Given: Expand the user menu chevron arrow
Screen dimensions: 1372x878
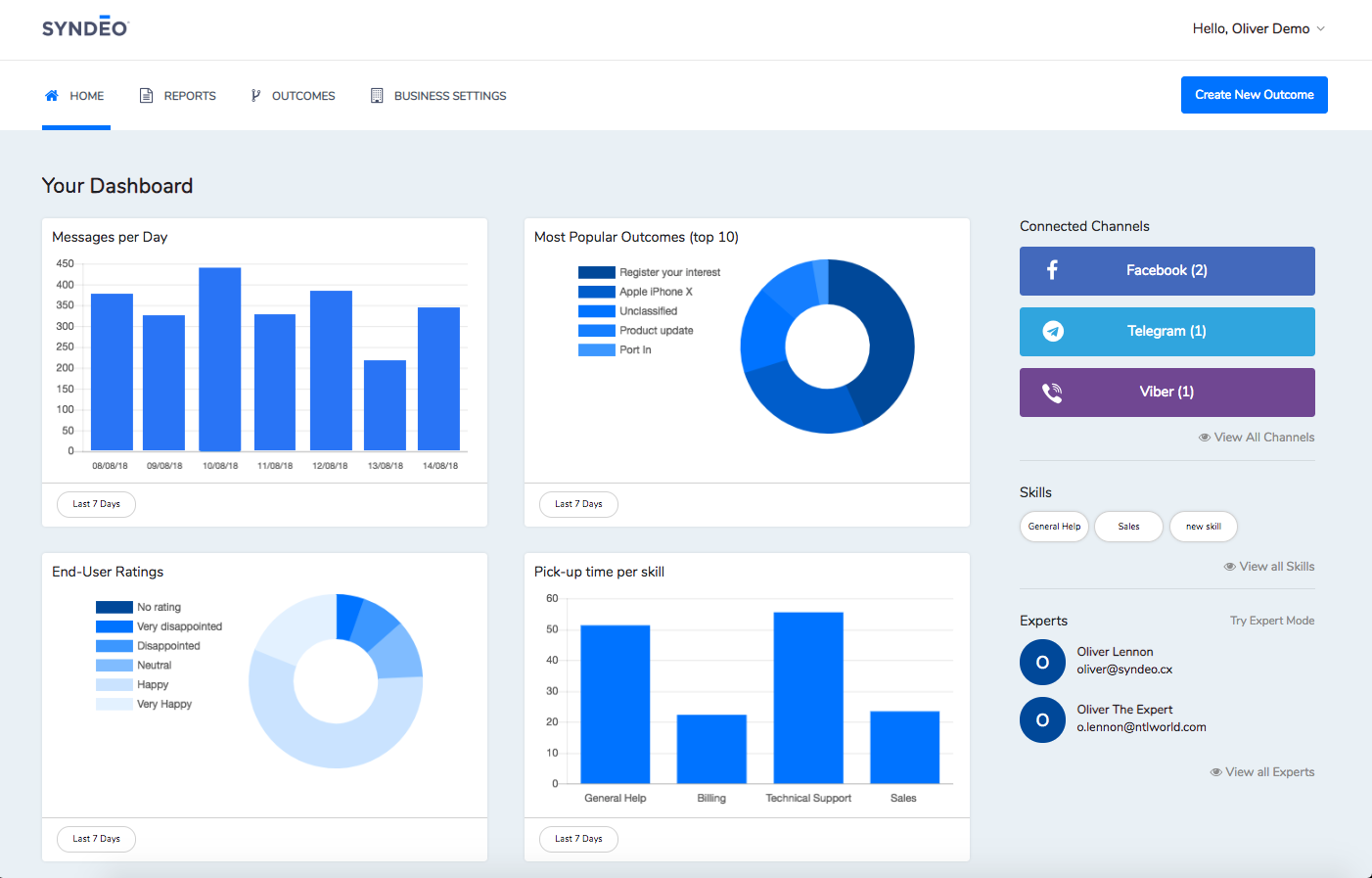Looking at the screenshot, I should coord(1320,28).
